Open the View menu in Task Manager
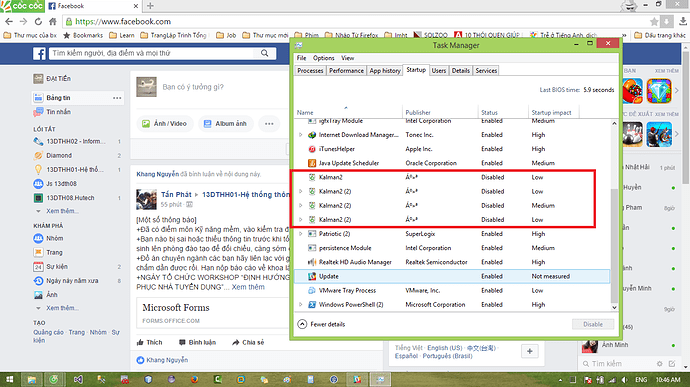This screenshot has width=690, height=387. point(348,58)
